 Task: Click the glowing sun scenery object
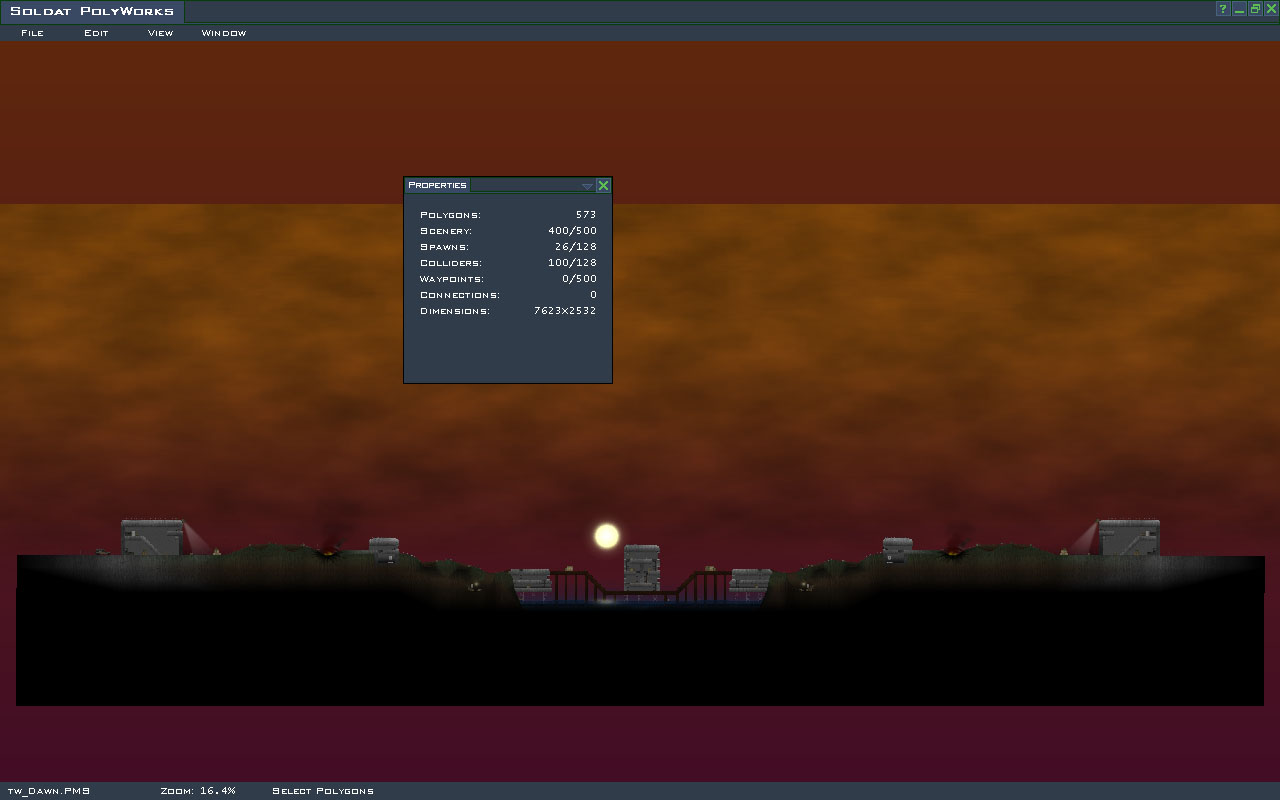pyautogui.click(x=607, y=536)
